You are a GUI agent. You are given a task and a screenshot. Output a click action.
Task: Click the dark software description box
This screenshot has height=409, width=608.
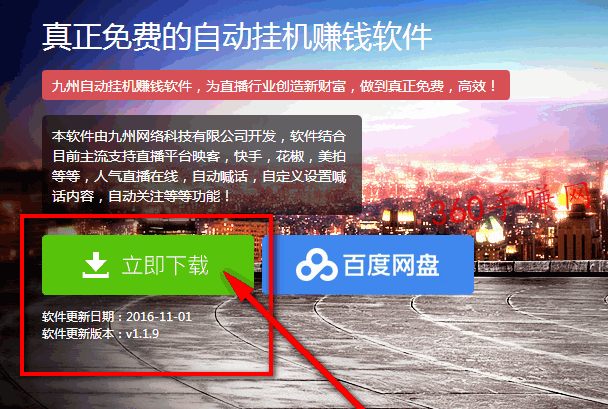point(202,165)
